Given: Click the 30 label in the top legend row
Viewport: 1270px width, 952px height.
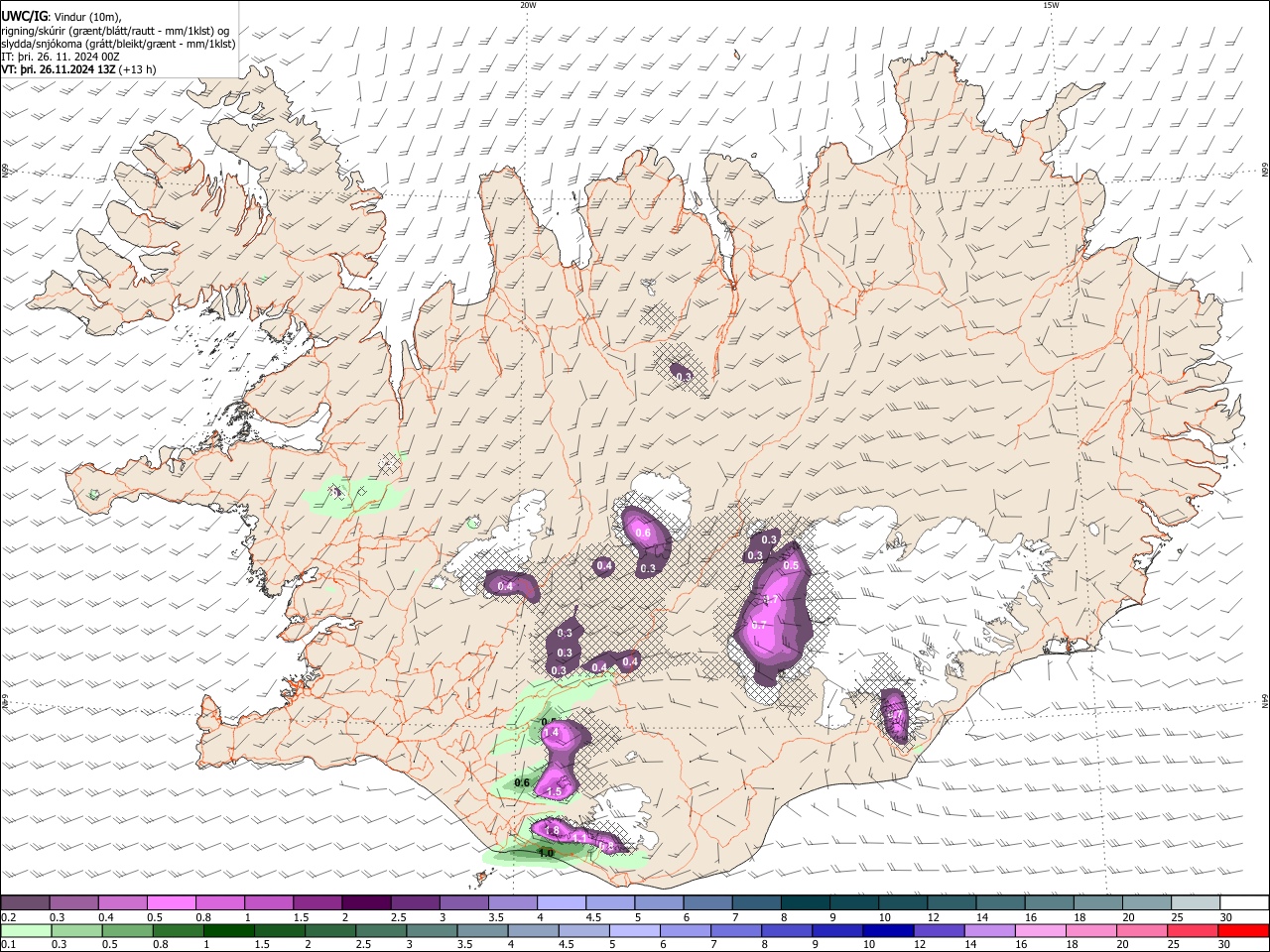Looking at the screenshot, I should (x=1226, y=917).
